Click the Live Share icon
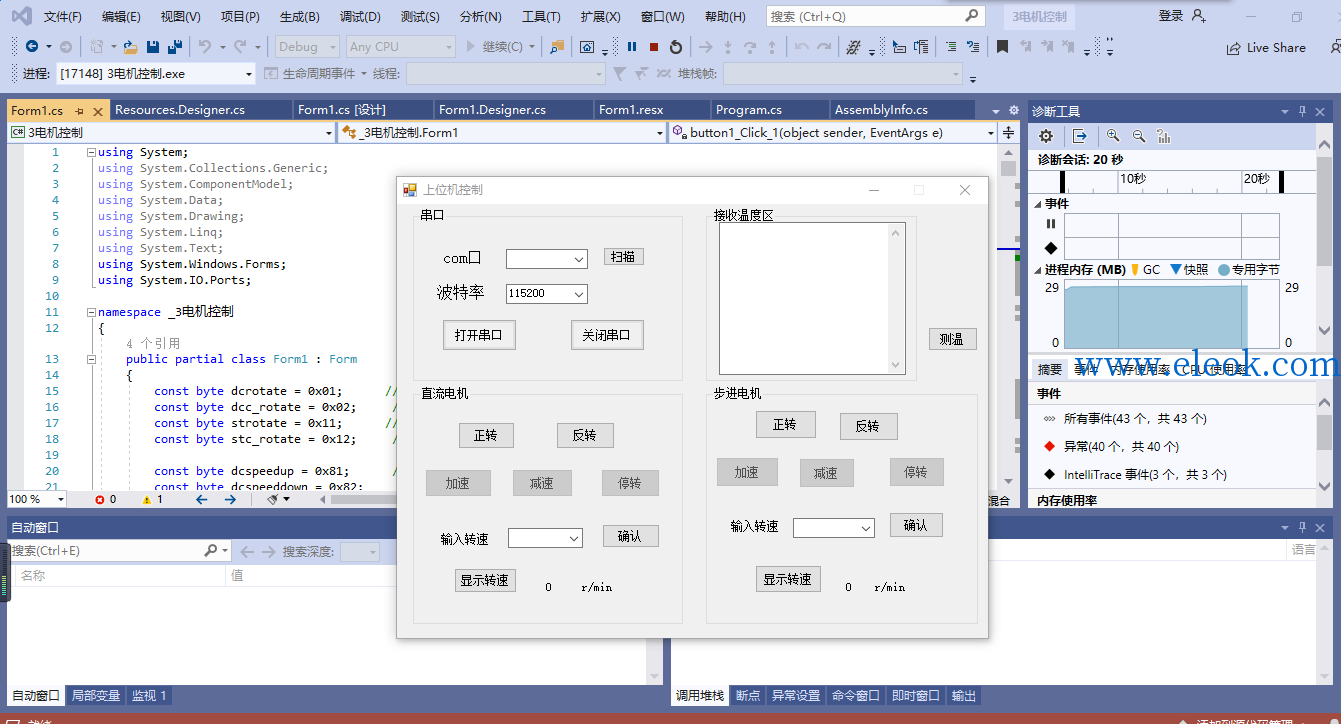This screenshot has width=1341, height=724. coord(1234,48)
